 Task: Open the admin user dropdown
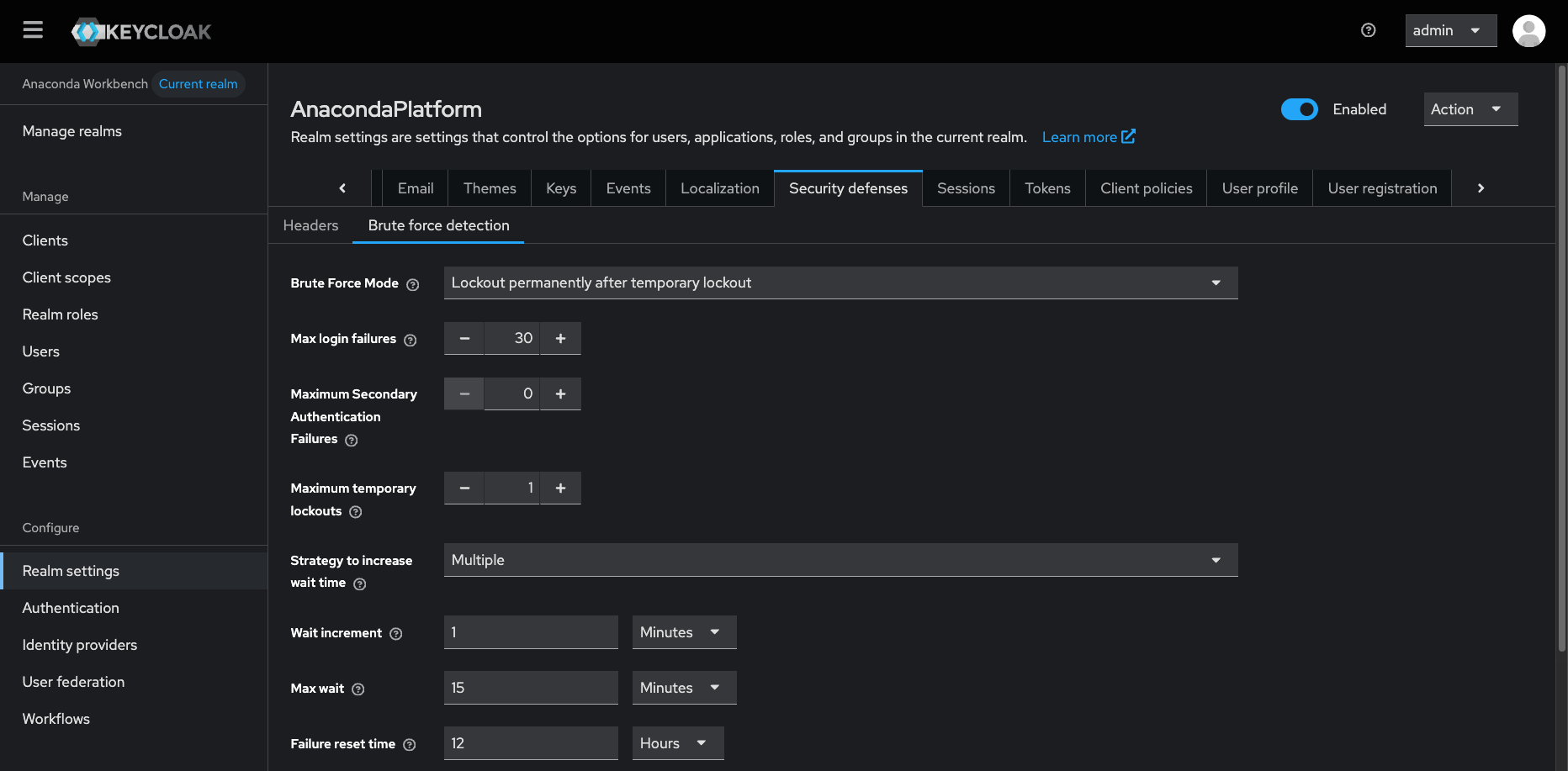coord(1451,30)
